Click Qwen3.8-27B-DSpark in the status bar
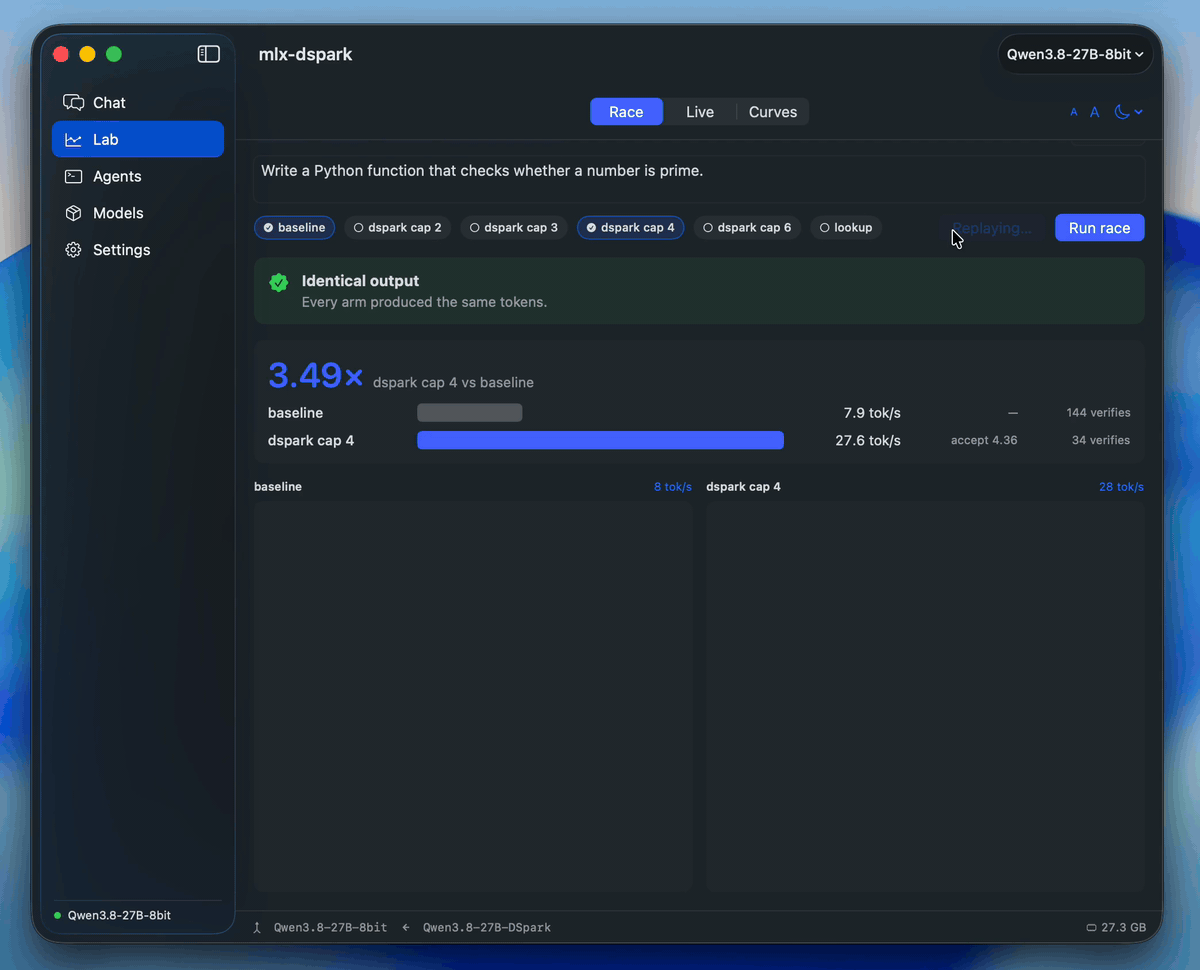 487,927
